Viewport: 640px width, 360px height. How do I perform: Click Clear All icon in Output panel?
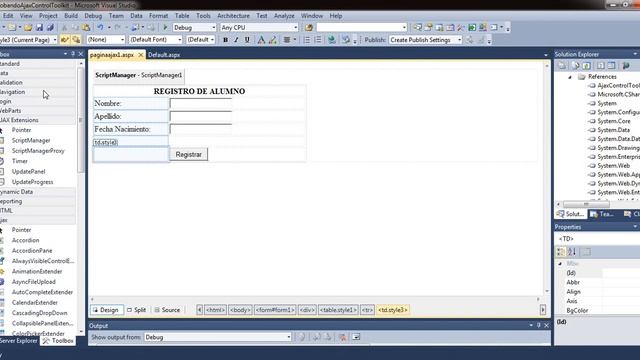click(x=342, y=337)
